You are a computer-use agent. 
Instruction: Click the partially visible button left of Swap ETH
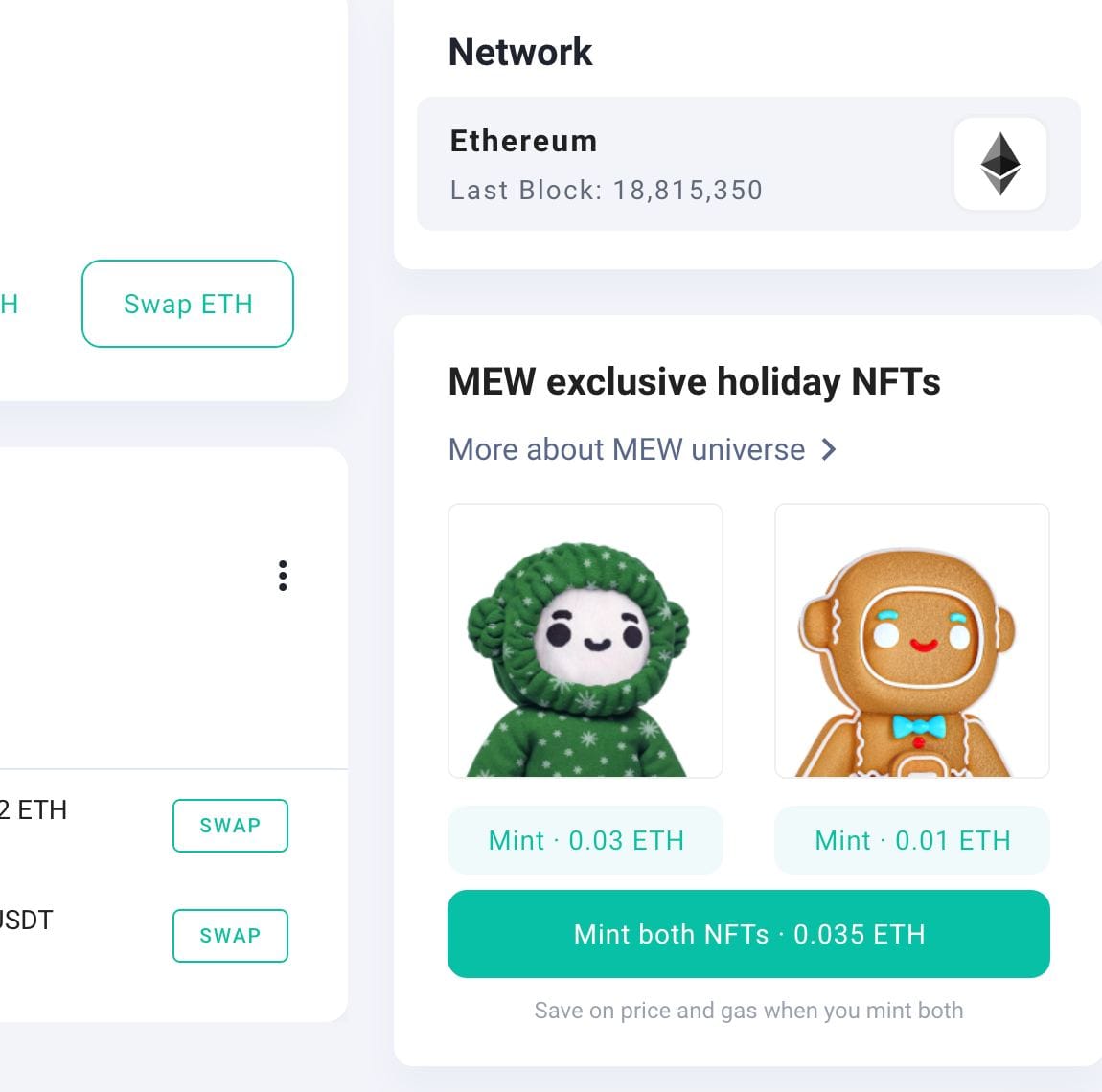pyautogui.click(x=10, y=305)
